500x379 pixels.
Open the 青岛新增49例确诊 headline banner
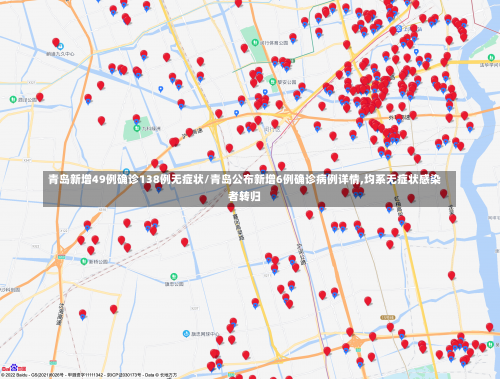pyautogui.click(x=249, y=189)
